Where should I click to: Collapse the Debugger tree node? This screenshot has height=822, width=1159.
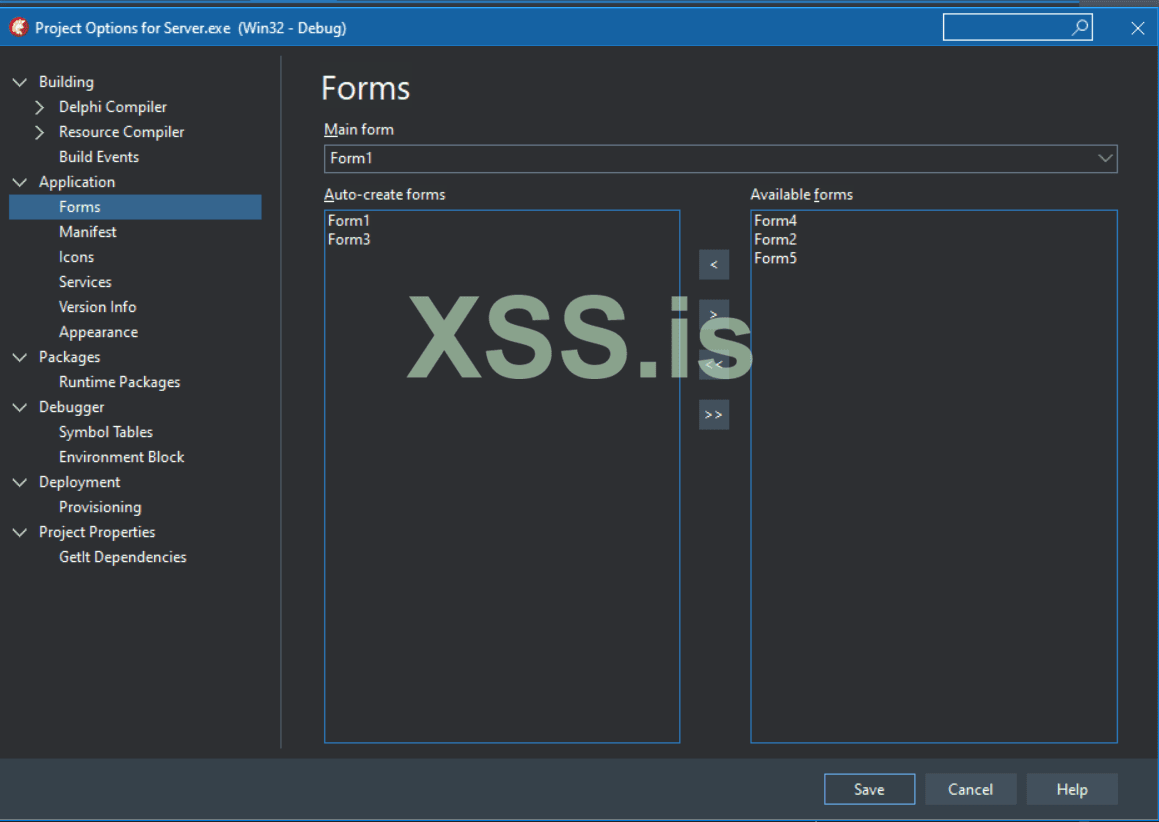pos(20,407)
